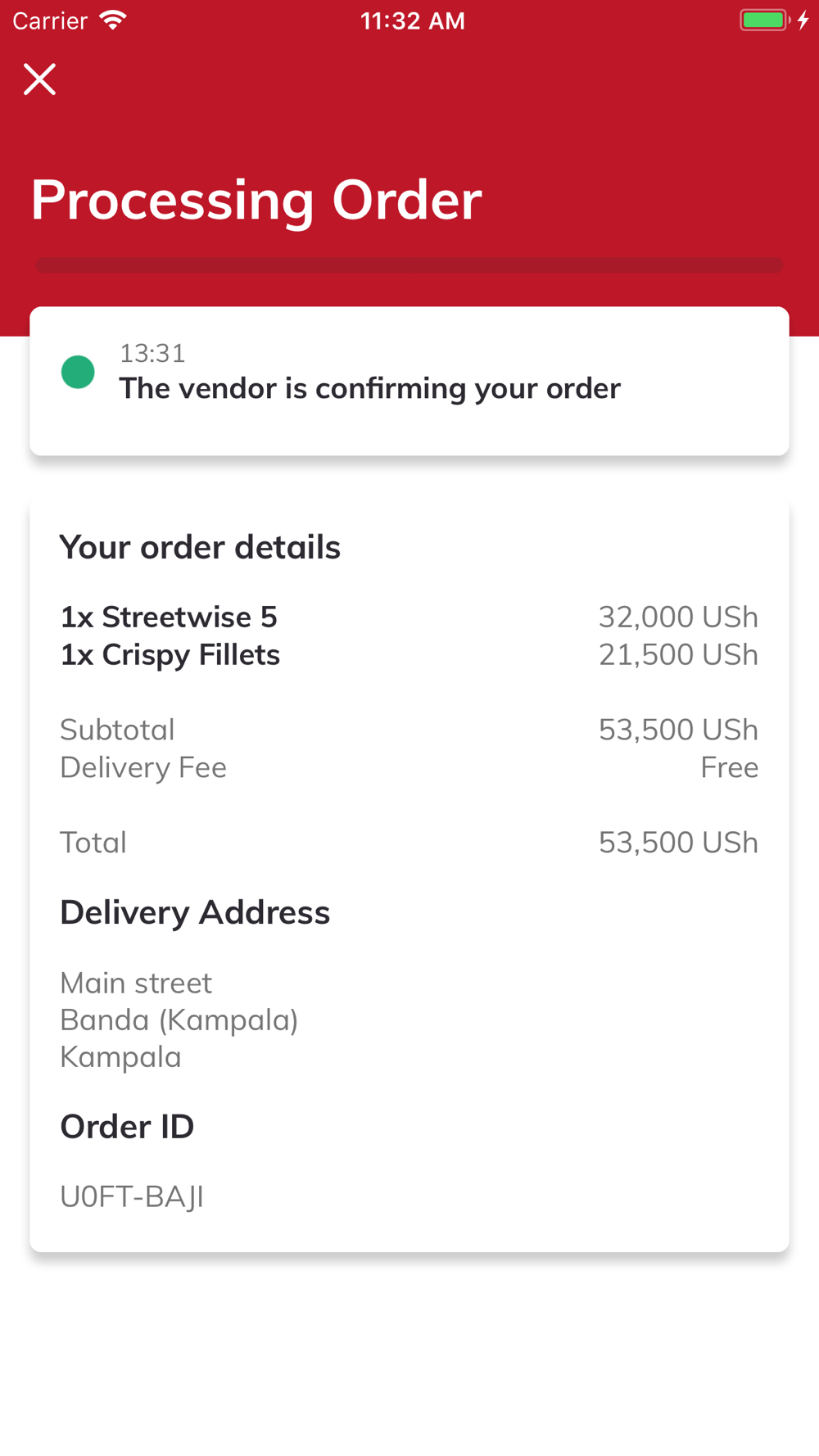
Task: Click the order progress bar
Action: click(x=409, y=265)
